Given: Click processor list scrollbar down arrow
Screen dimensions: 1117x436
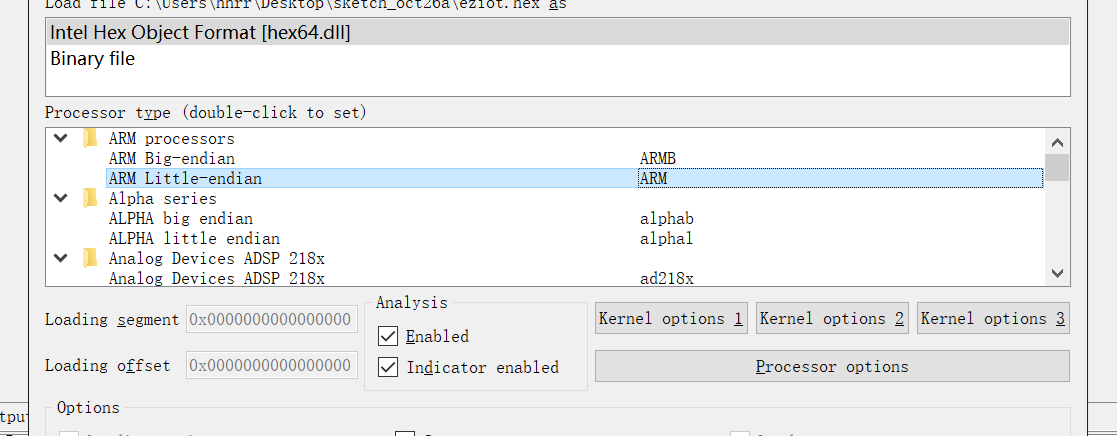Looking at the screenshot, I should pos(1057,273).
